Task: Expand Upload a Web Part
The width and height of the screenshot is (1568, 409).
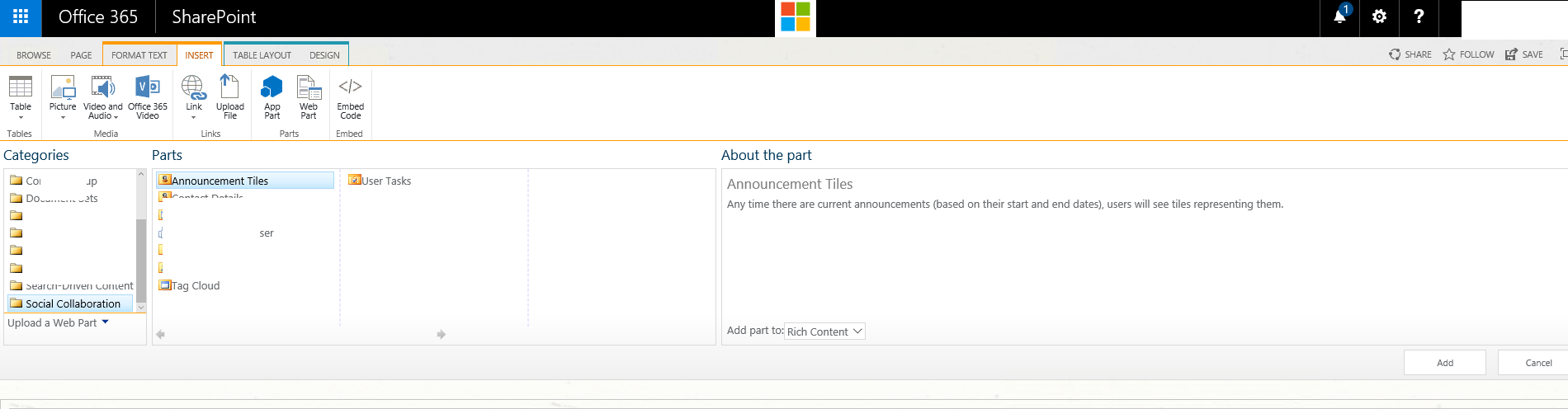Action: point(58,323)
